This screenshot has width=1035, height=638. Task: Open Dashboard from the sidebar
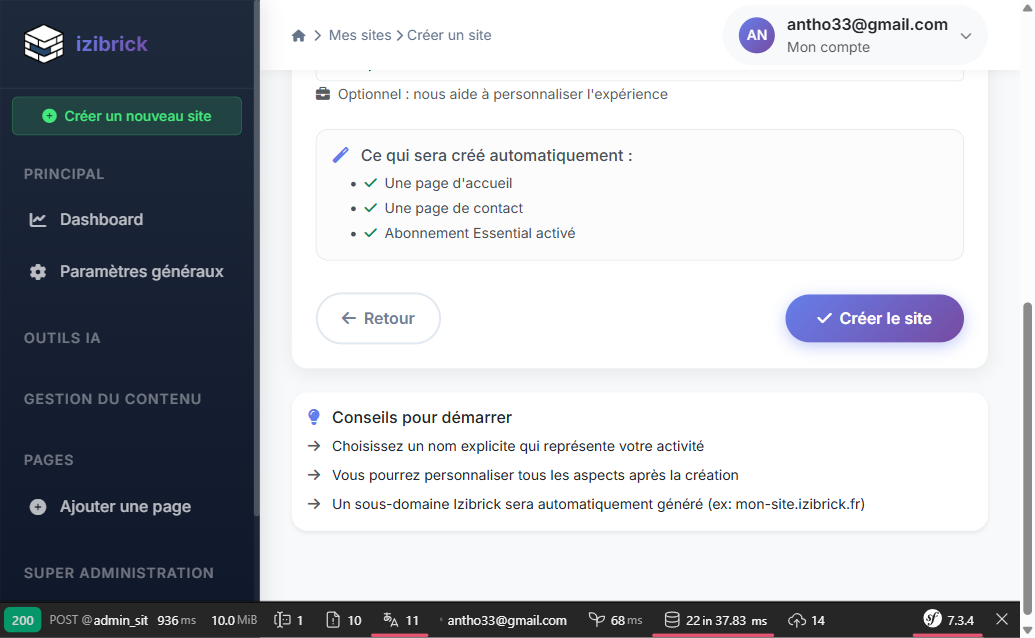point(100,220)
